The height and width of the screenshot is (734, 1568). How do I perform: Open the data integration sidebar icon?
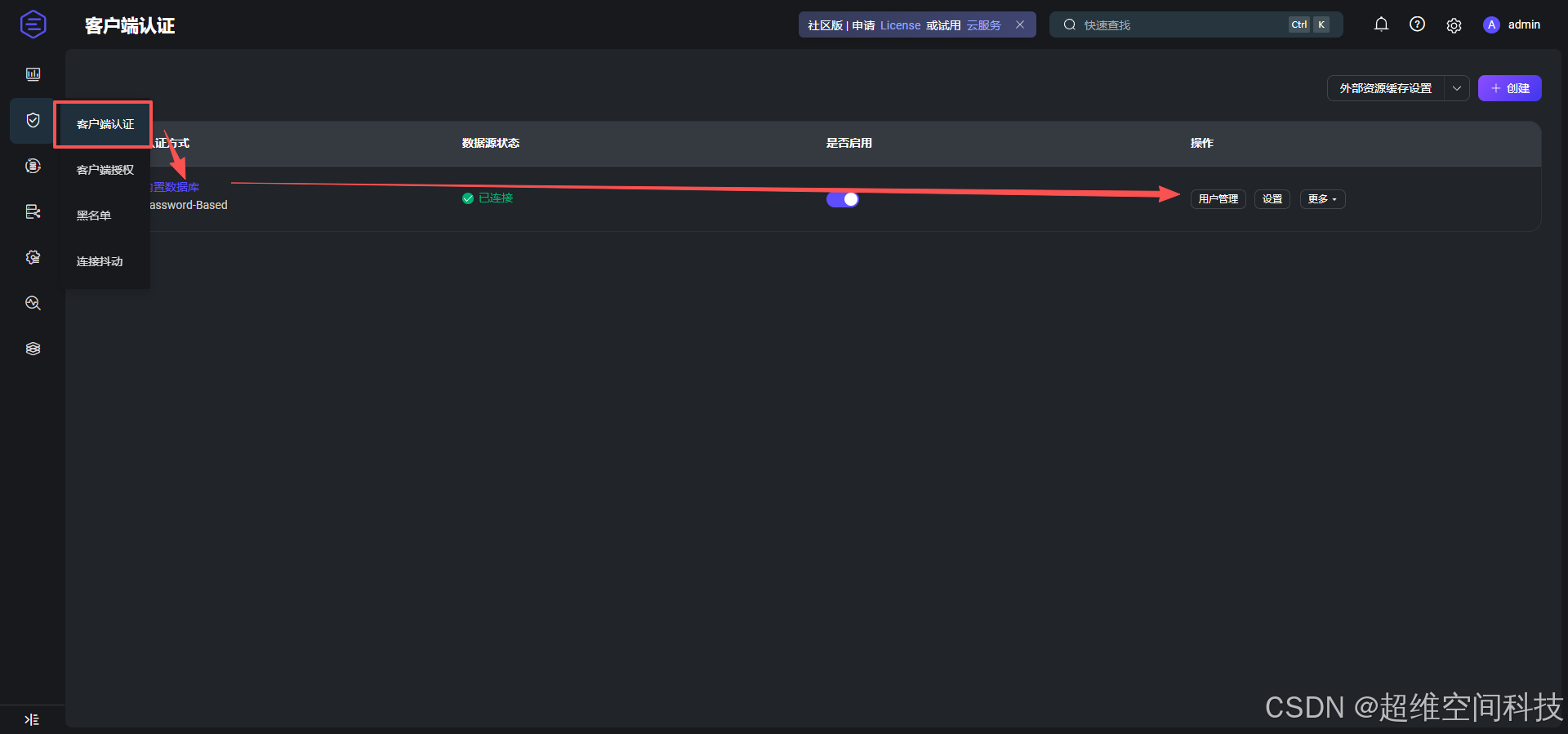coord(33,166)
